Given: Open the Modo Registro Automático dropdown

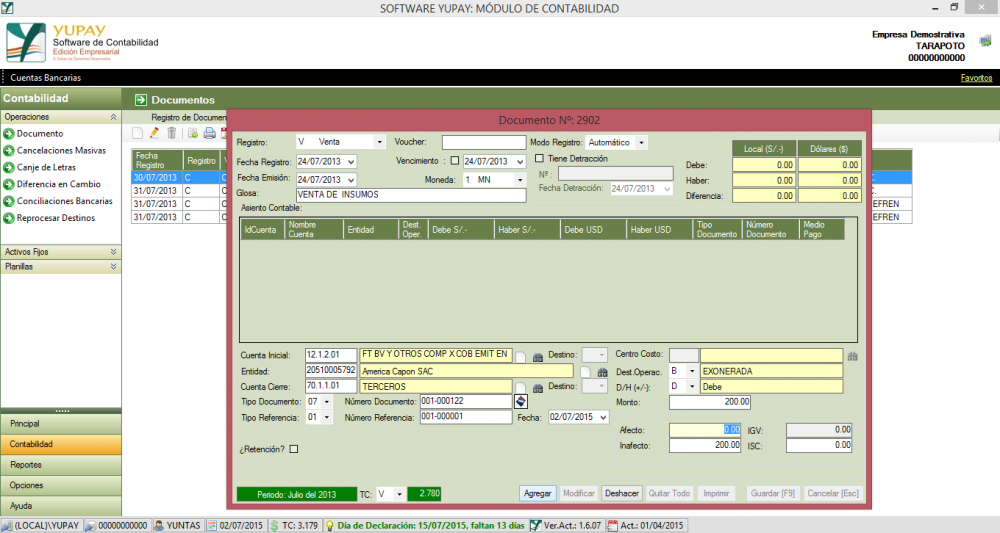Looking at the screenshot, I should point(642,143).
